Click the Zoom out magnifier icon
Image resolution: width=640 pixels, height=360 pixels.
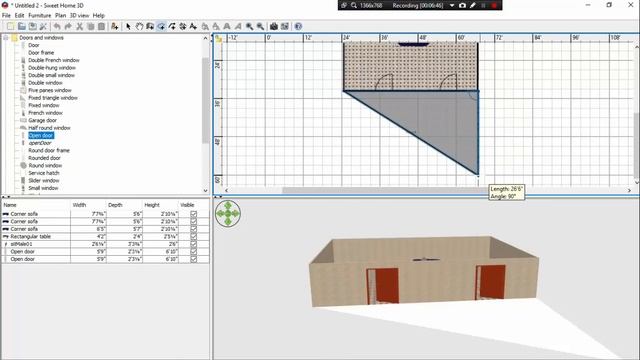click(x=260, y=26)
